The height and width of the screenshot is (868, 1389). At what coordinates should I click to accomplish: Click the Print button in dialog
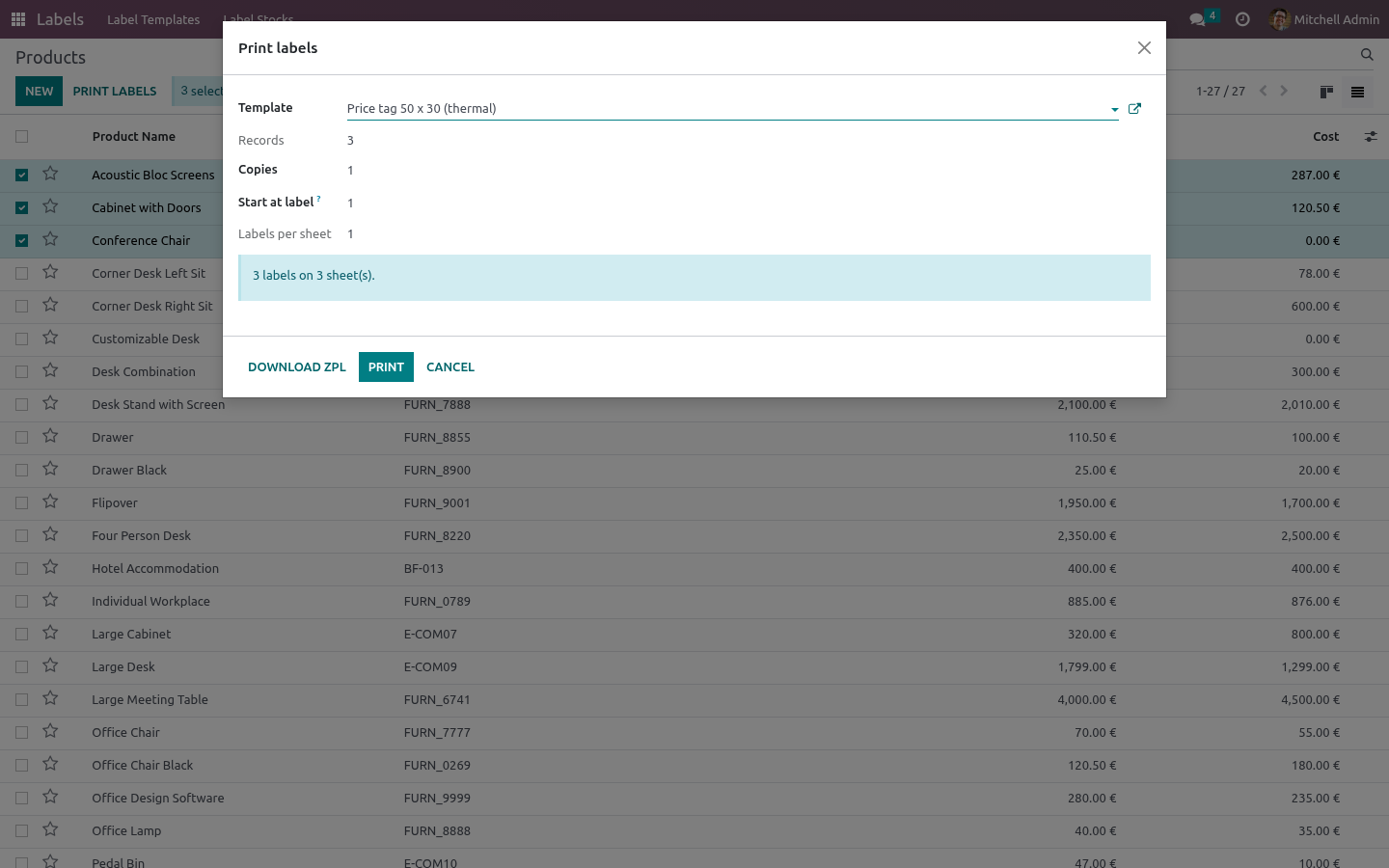(386, 367)
